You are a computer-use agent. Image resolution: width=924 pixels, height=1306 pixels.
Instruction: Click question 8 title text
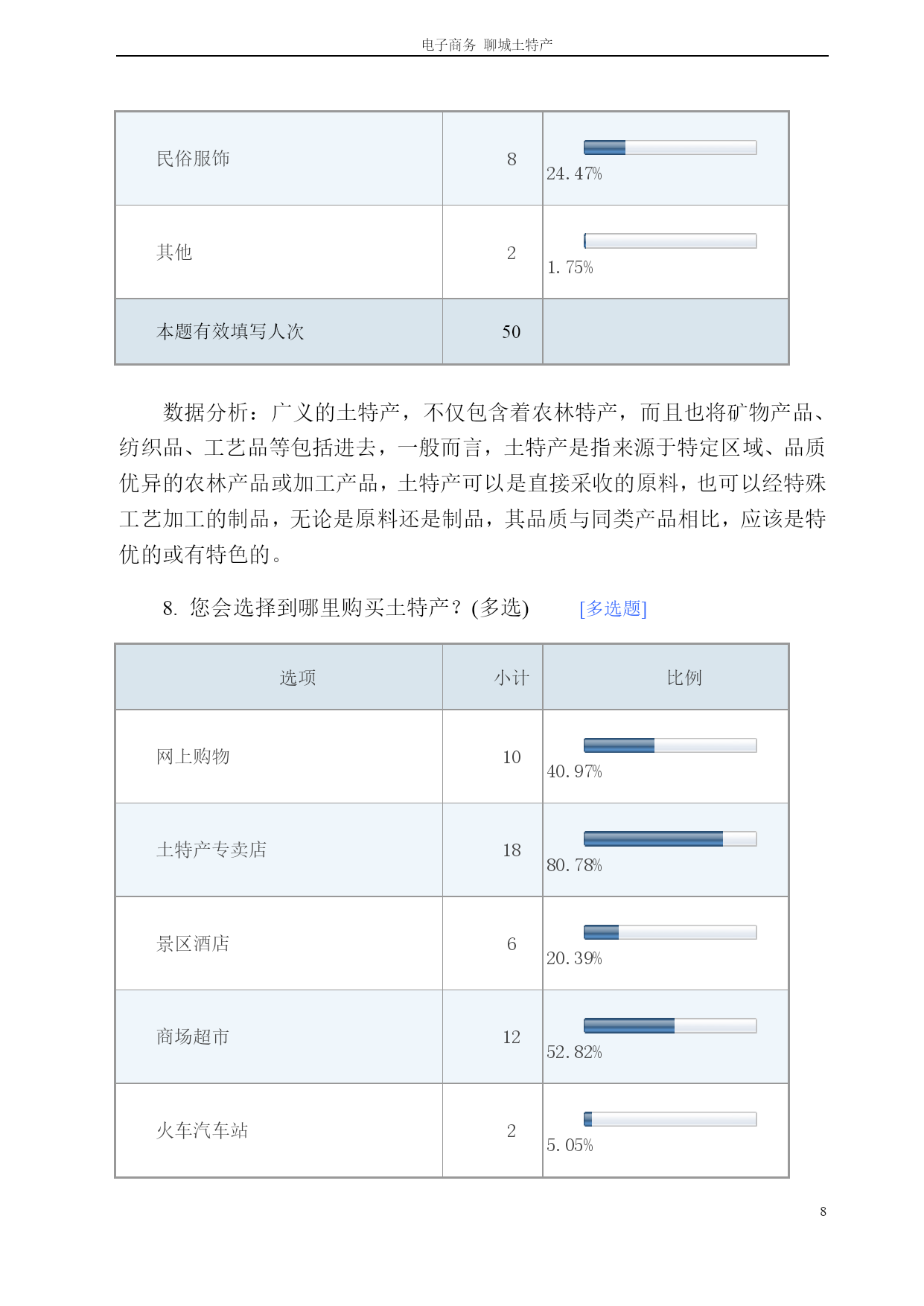click(x=345, y=608)
